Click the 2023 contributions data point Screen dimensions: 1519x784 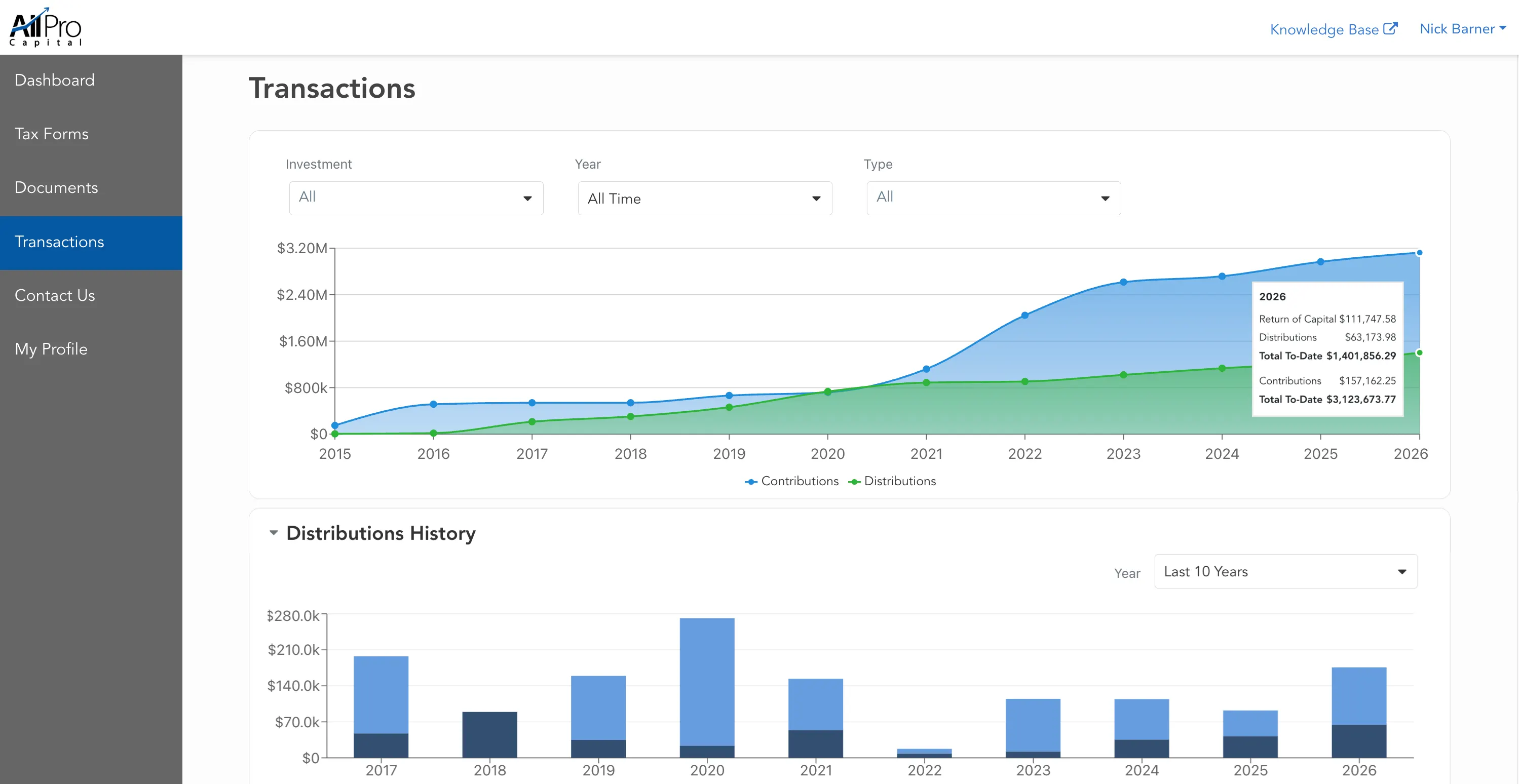tap(1123, 283)
